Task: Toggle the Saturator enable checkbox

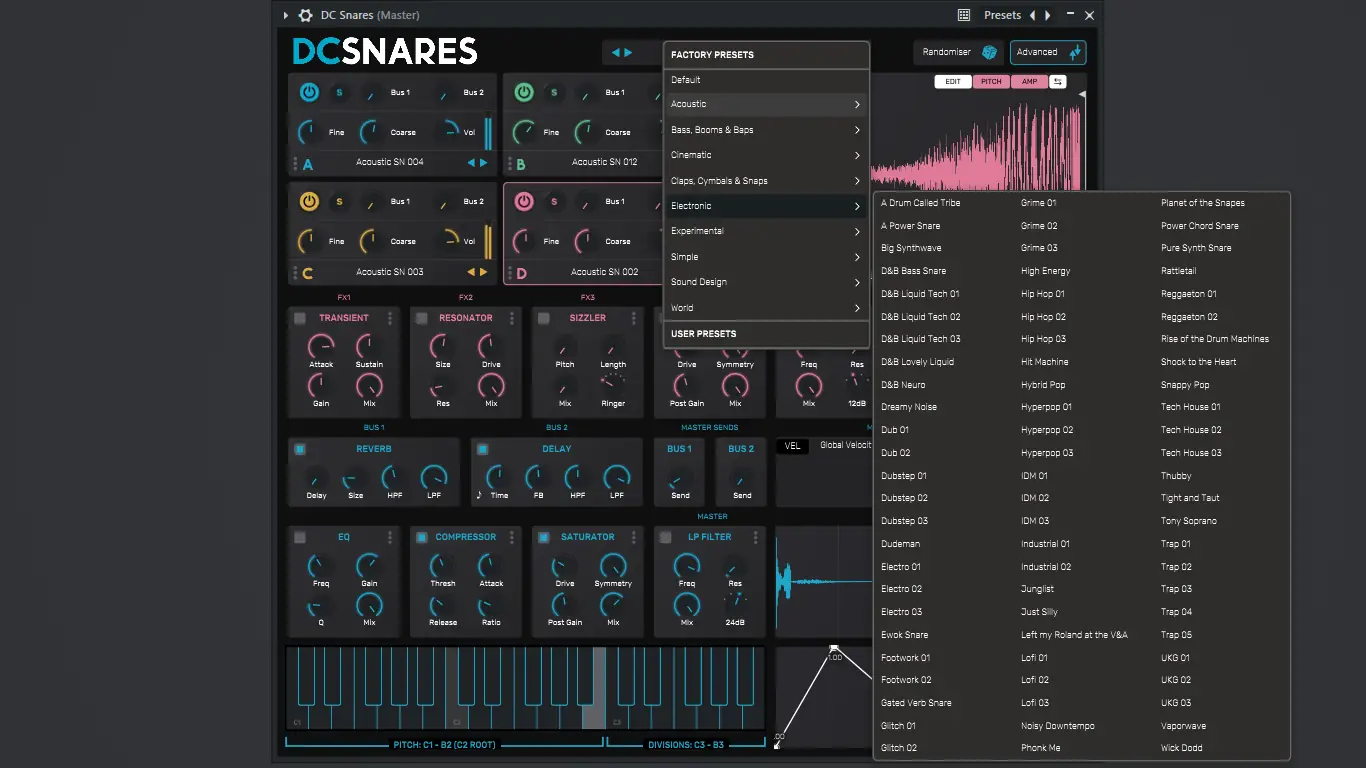Action: (544, 537)
